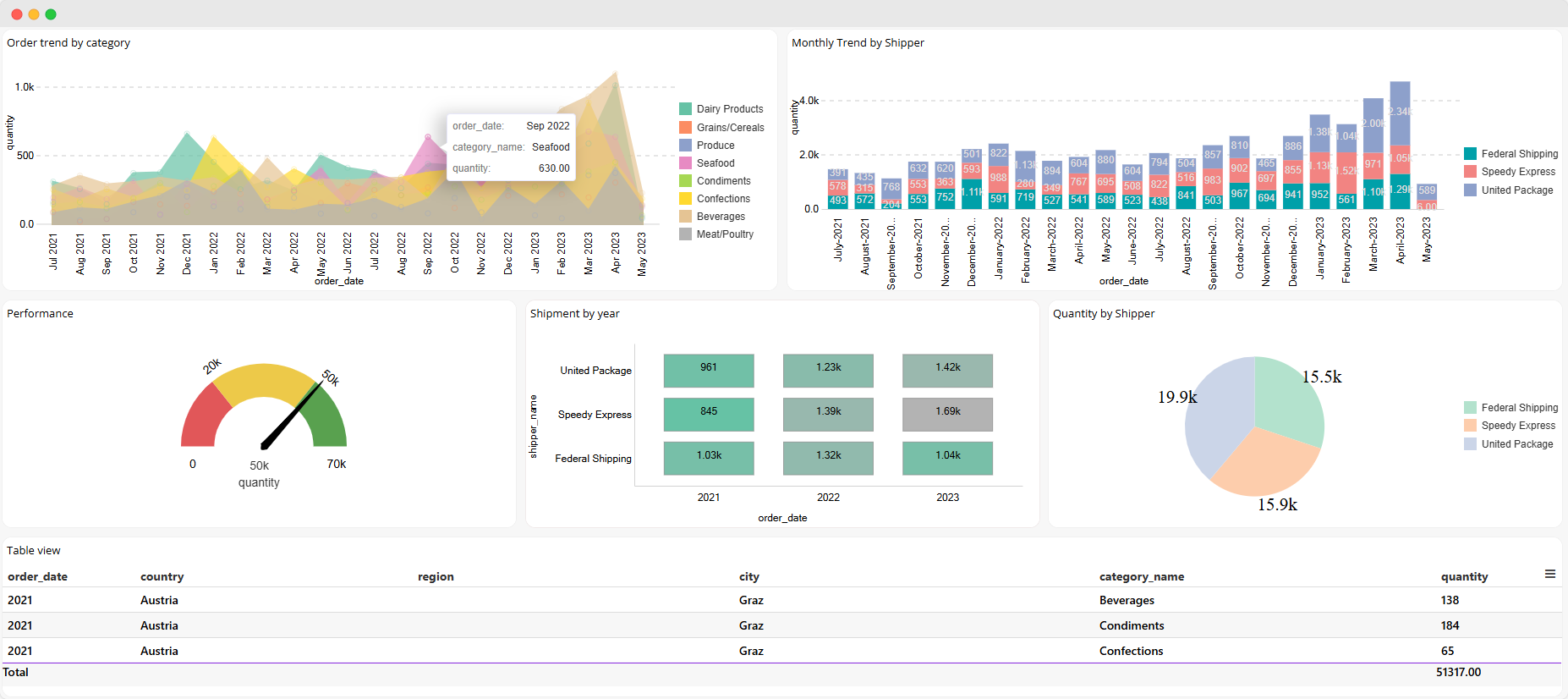
Task: Click Speedy Express 2023 heatmap cell 1.69k
Action: (947, 415)
